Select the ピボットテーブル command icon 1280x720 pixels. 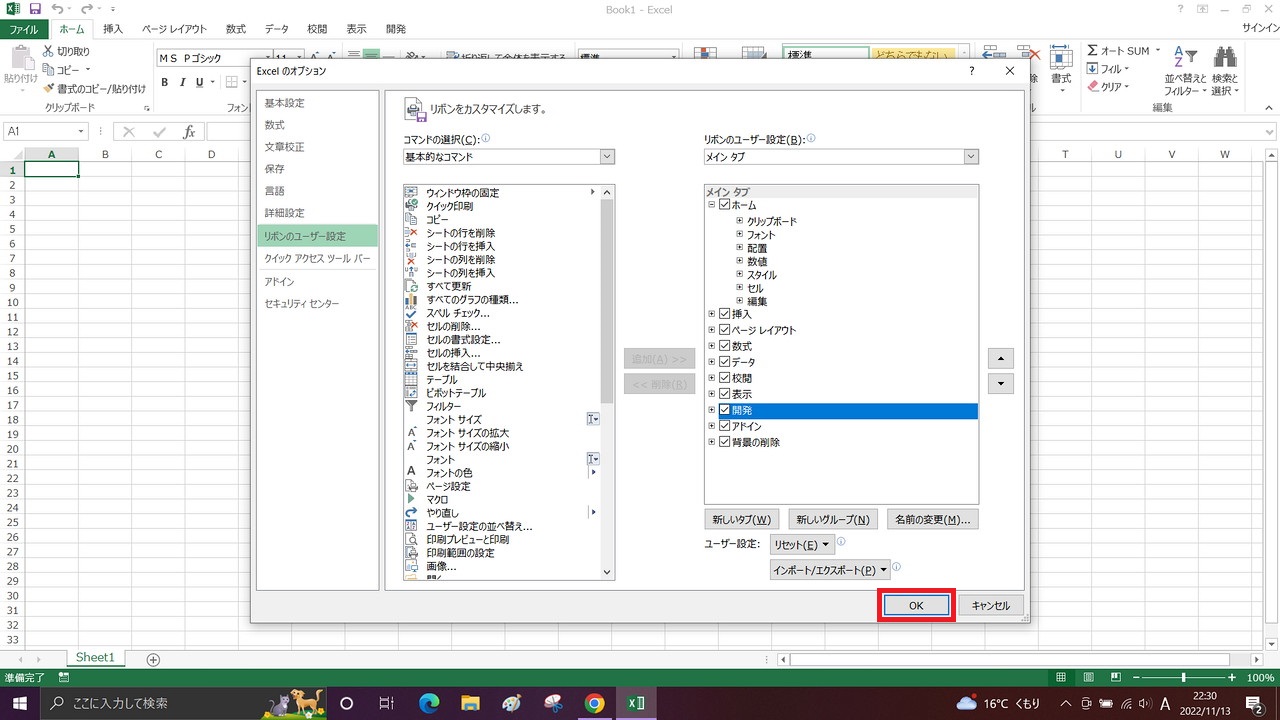pyautogui.click(x=410, y=393)
